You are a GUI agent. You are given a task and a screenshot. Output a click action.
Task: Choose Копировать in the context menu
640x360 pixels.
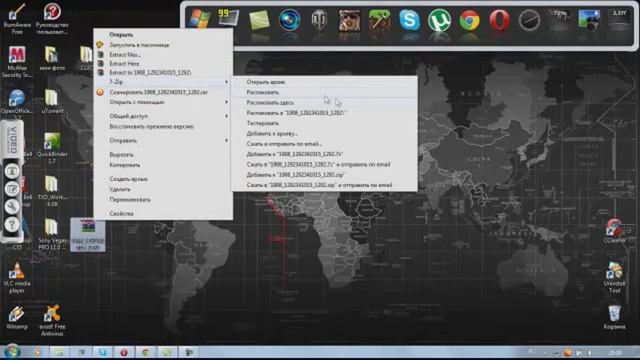[x=163, y=165]
